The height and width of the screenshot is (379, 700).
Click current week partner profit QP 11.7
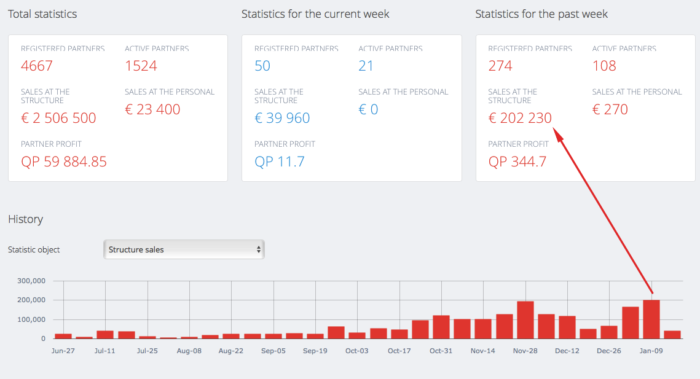pos(279,162)
